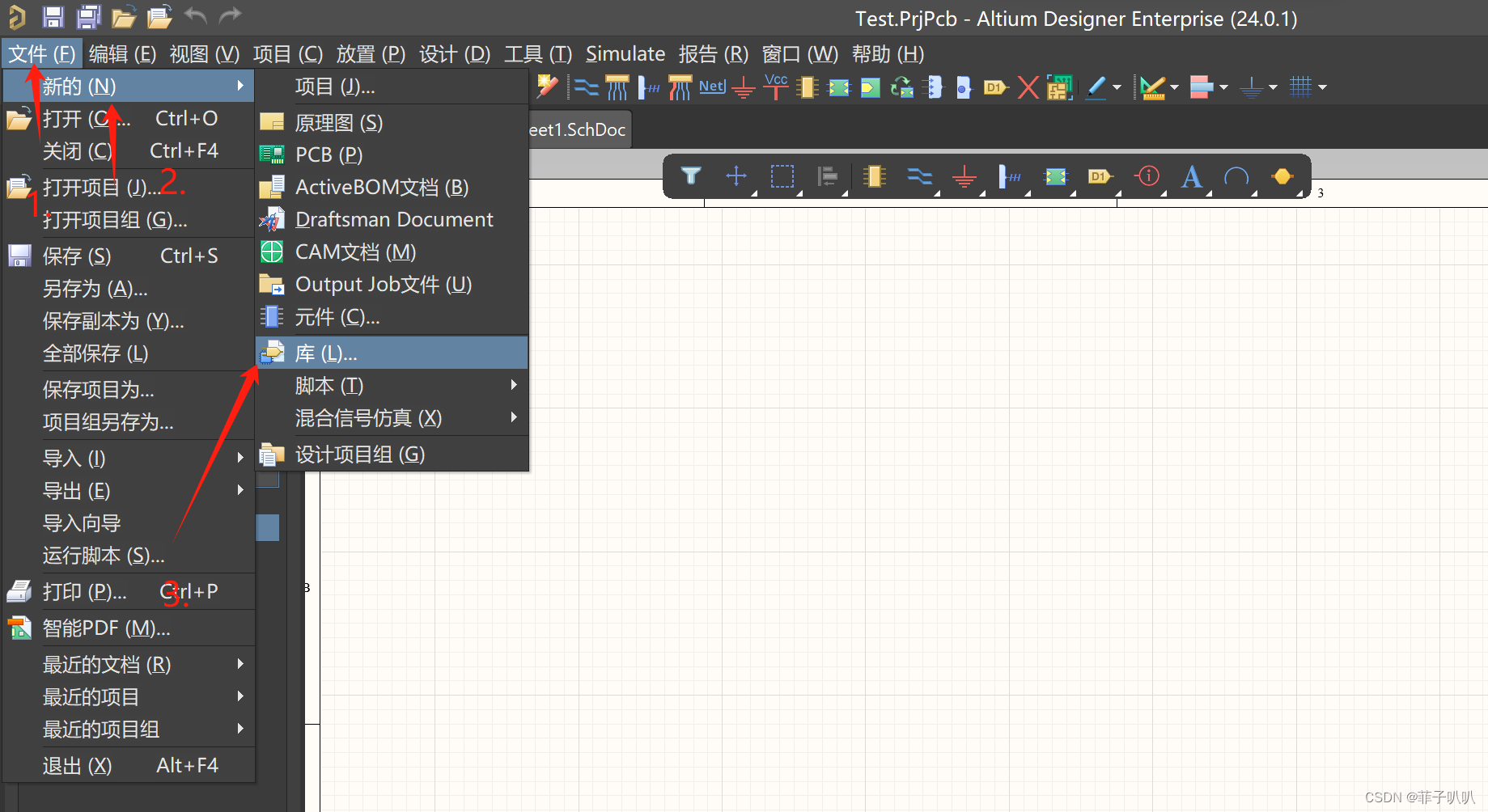Select the Place Bus Entry tool in the main toolbar
This screenshot has height=812, width=1488.
coord(680,87)
